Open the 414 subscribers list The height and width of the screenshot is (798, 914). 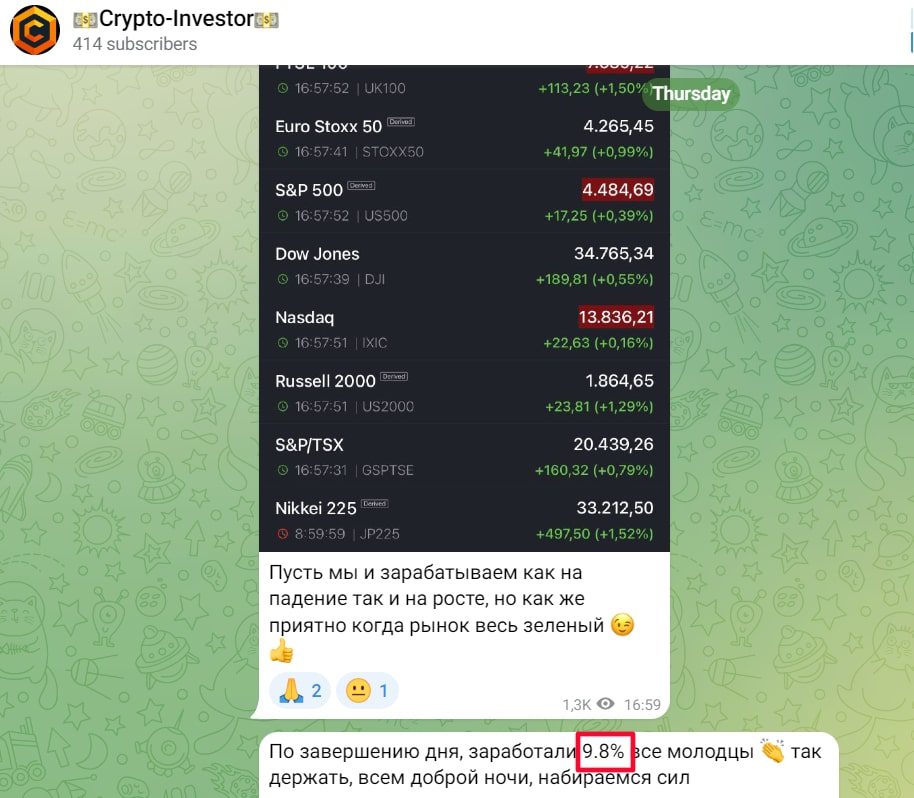[135, 44]
